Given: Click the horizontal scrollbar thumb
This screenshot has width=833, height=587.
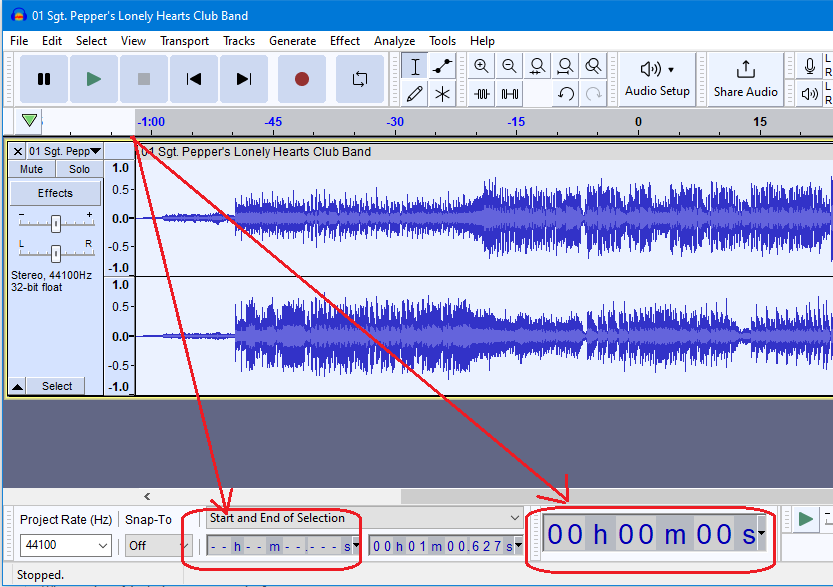Looking at the screenshot, I should tap(616, 496).
